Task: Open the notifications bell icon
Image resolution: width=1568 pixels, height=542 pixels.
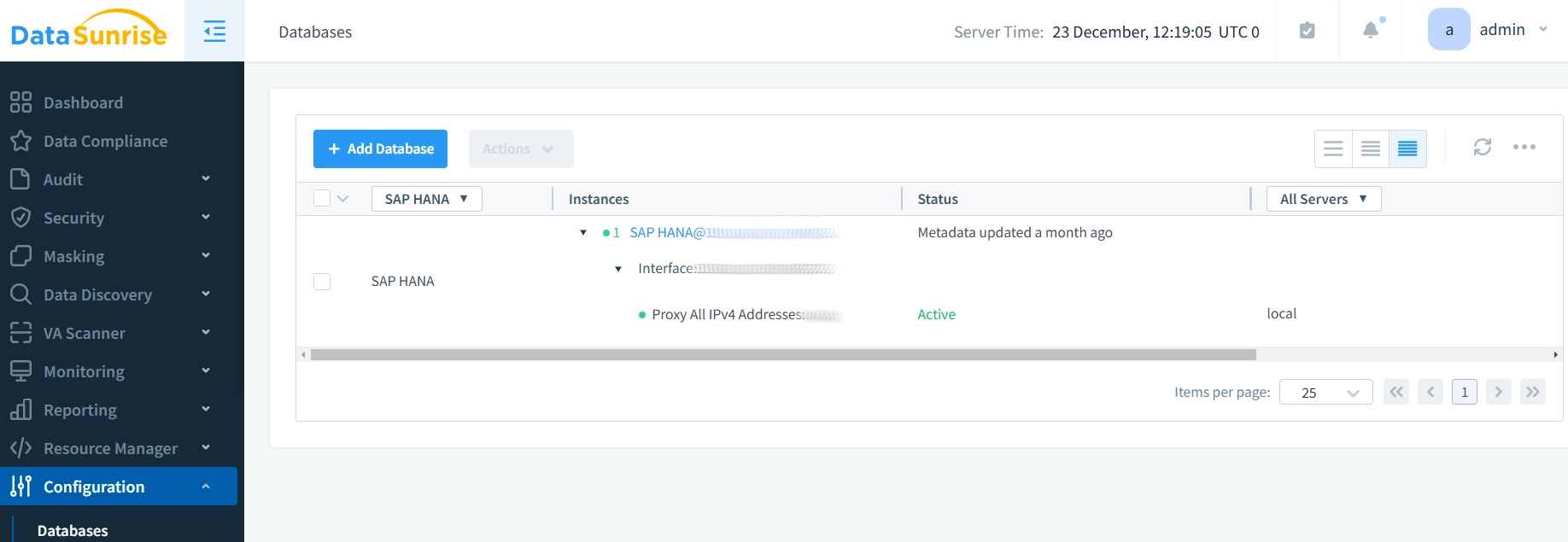Action: [x=1371, y=31]
